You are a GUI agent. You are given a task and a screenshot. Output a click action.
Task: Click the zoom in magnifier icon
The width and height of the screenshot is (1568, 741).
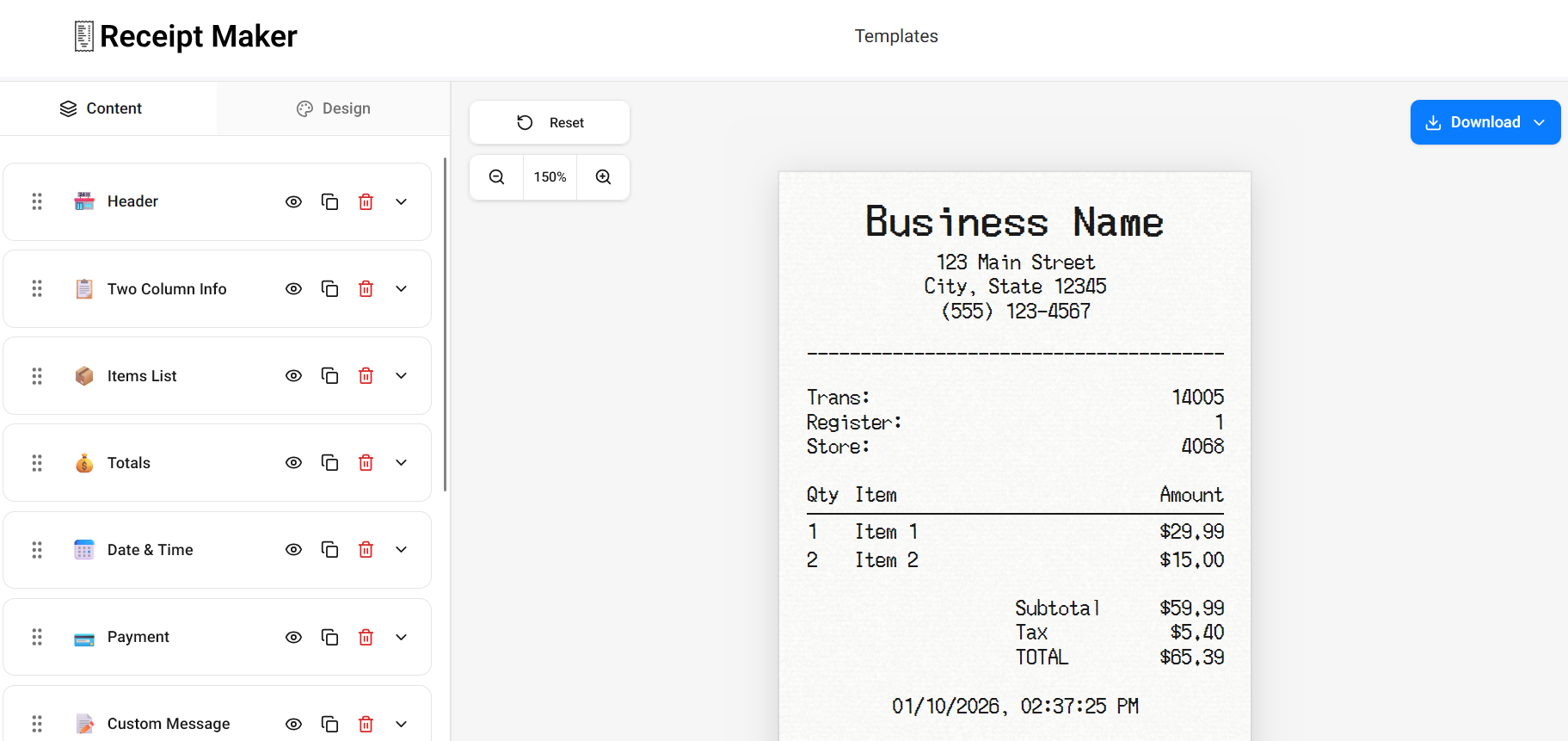tap(604, 177)
